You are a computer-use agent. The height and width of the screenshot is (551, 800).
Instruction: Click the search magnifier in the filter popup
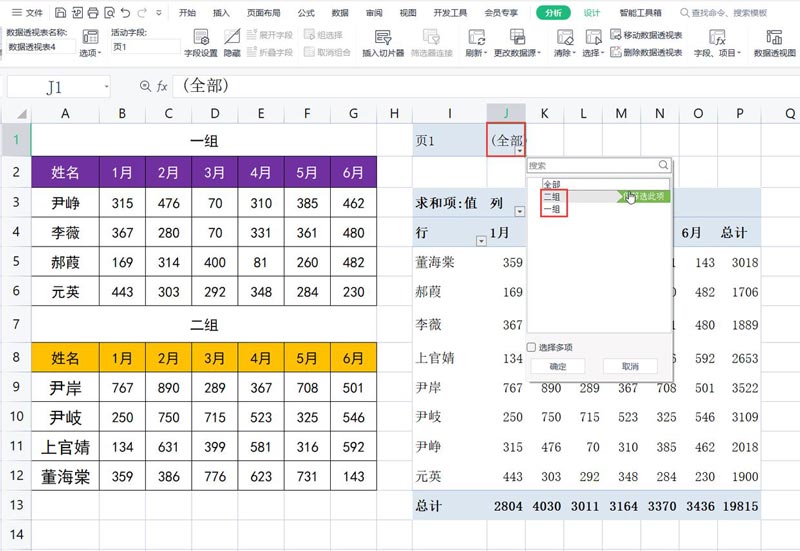tap(663, 165)
